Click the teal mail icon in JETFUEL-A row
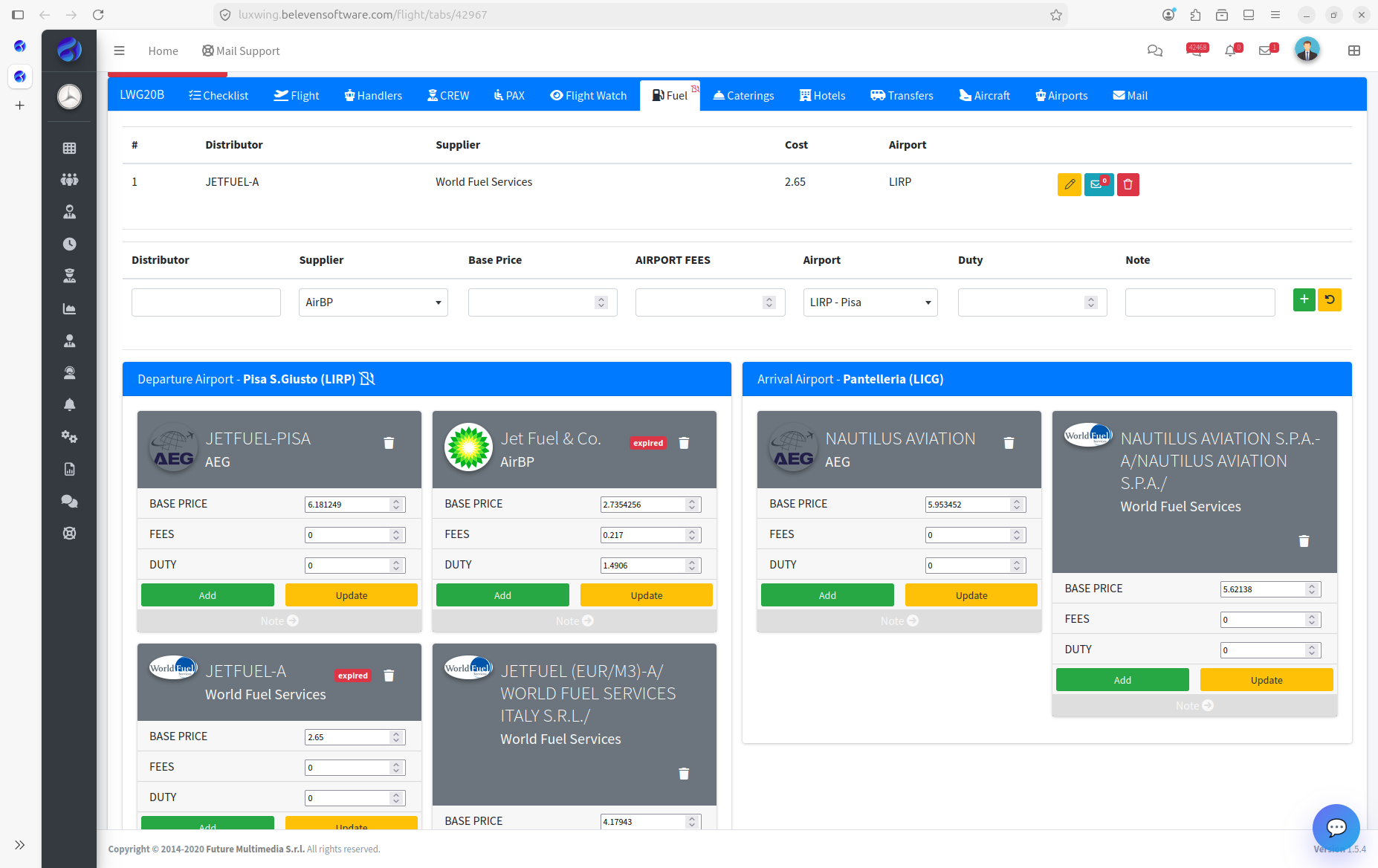 click(1099, 184)
